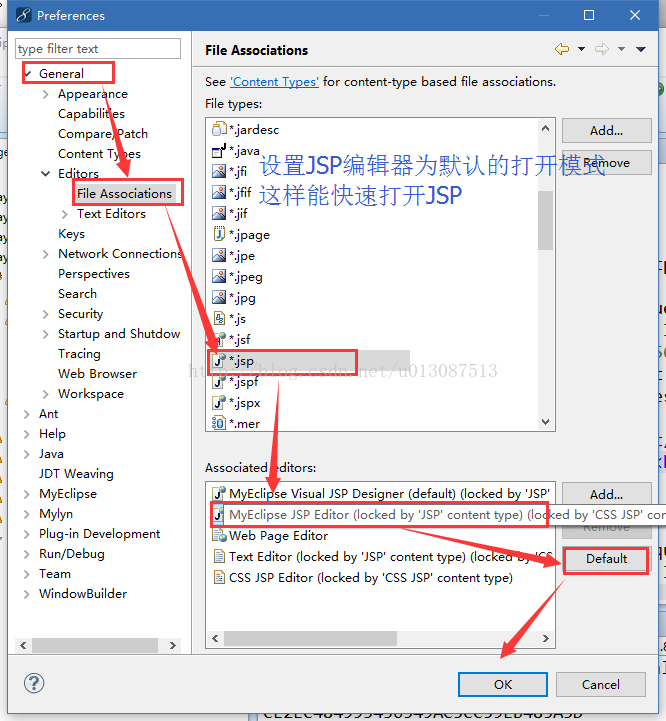This screenshot has height=721, width=666.
Task: Click the MyEclipse Visual JSP Designer icon
Action: pos(219,493)
